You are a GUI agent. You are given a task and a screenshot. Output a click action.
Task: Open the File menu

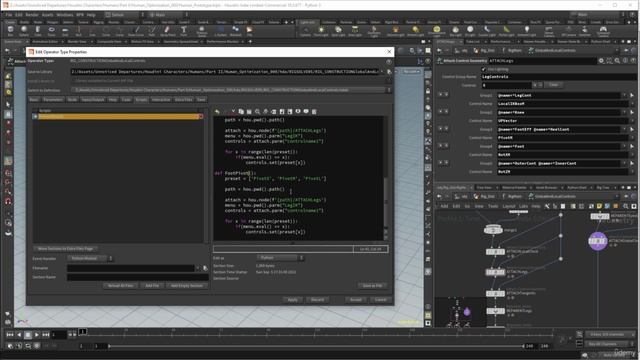[x=9, y=15]
